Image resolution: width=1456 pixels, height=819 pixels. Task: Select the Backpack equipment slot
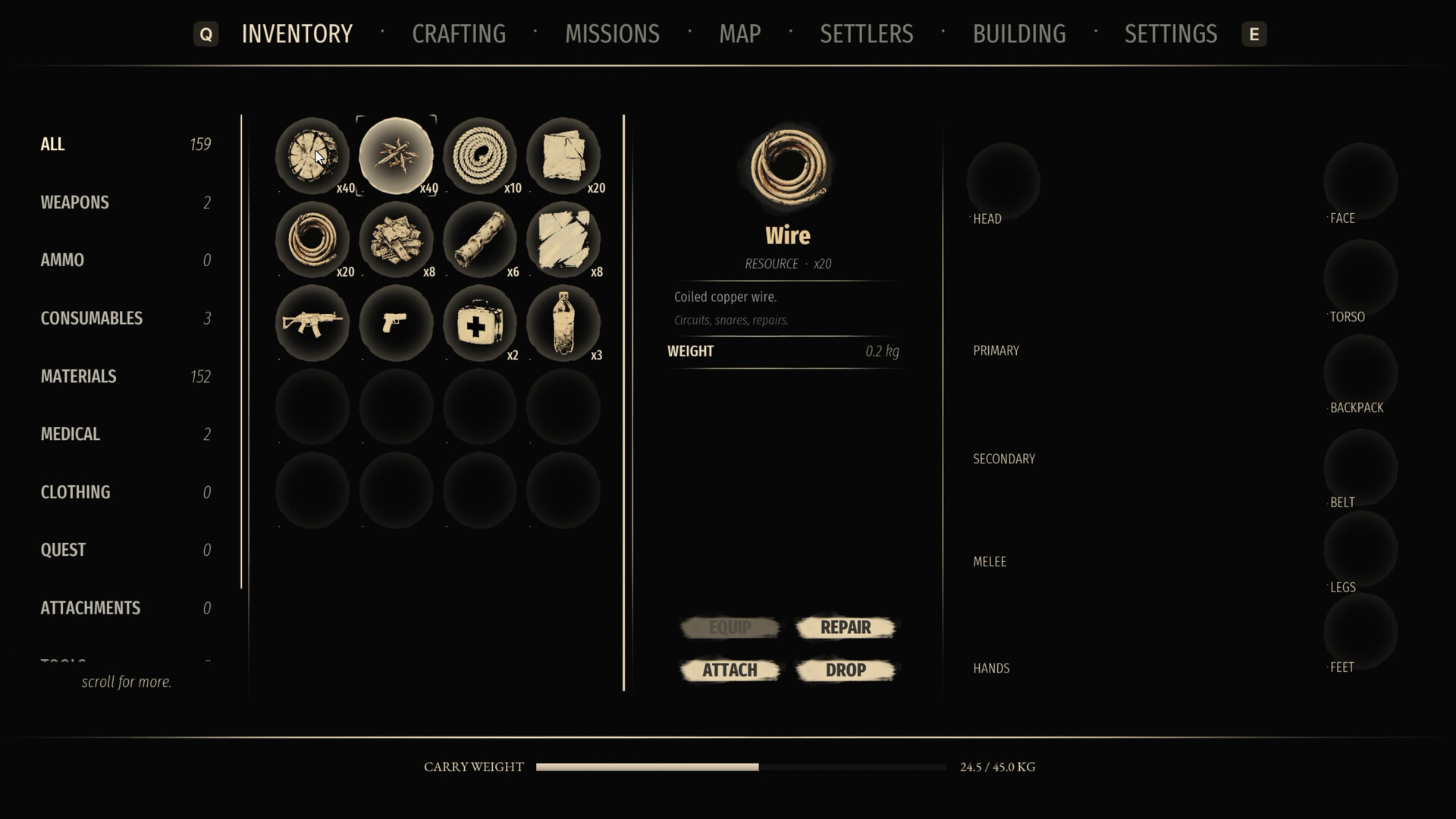(x=1360, y=373)
